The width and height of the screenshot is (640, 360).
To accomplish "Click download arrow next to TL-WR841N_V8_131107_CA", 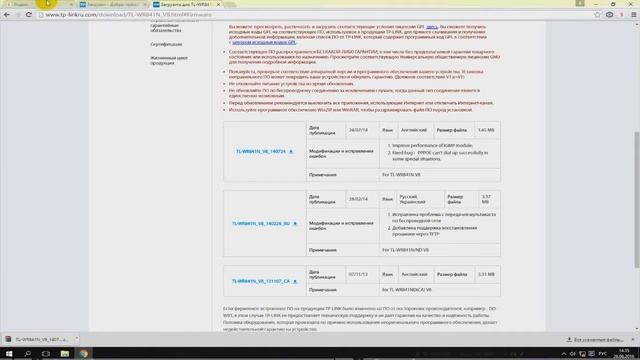I will coord(295,281).
